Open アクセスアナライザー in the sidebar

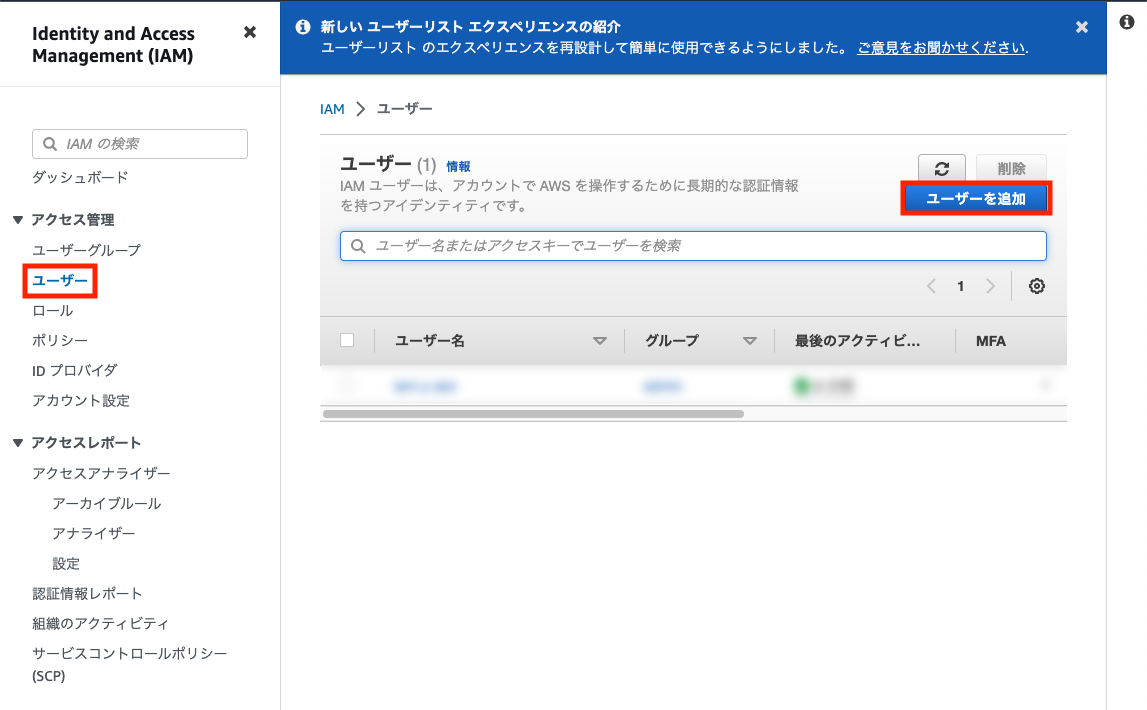[x=101, y=474]
